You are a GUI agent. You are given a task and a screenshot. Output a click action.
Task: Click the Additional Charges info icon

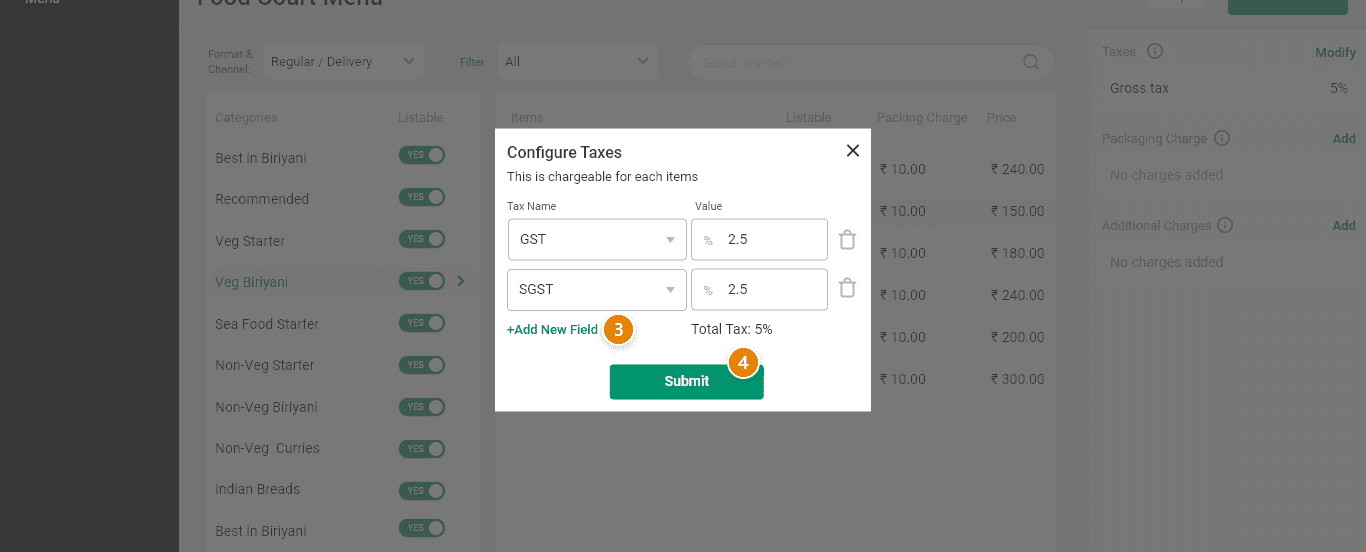click(x=1224, y=226)
